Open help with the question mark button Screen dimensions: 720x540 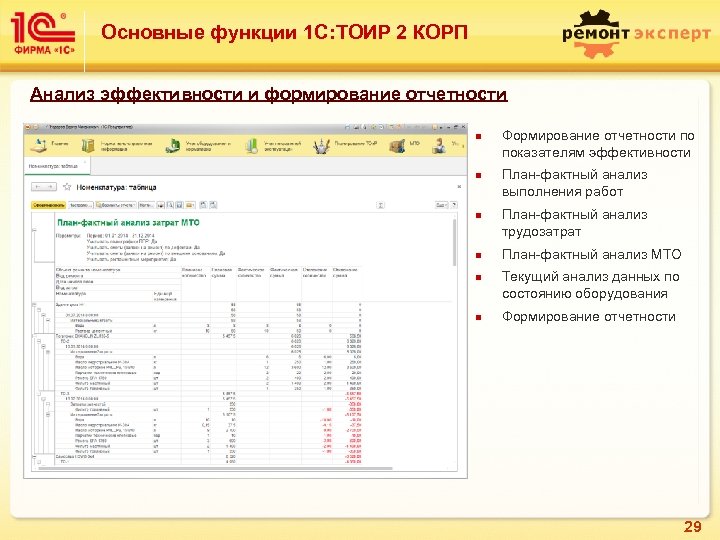click(x=454, y=205)
